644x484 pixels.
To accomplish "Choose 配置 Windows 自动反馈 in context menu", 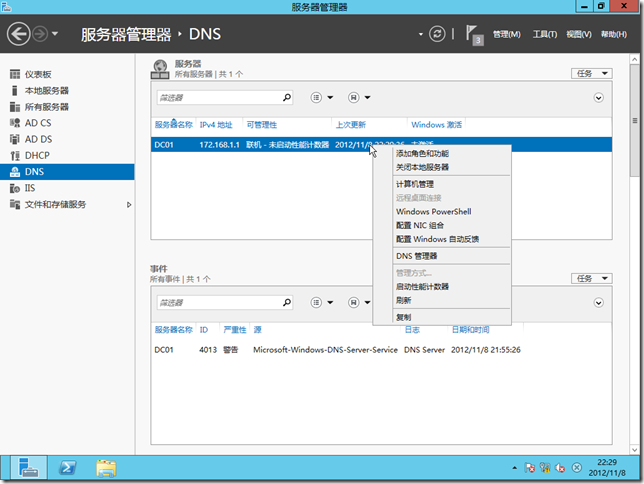I will (442, 239).
